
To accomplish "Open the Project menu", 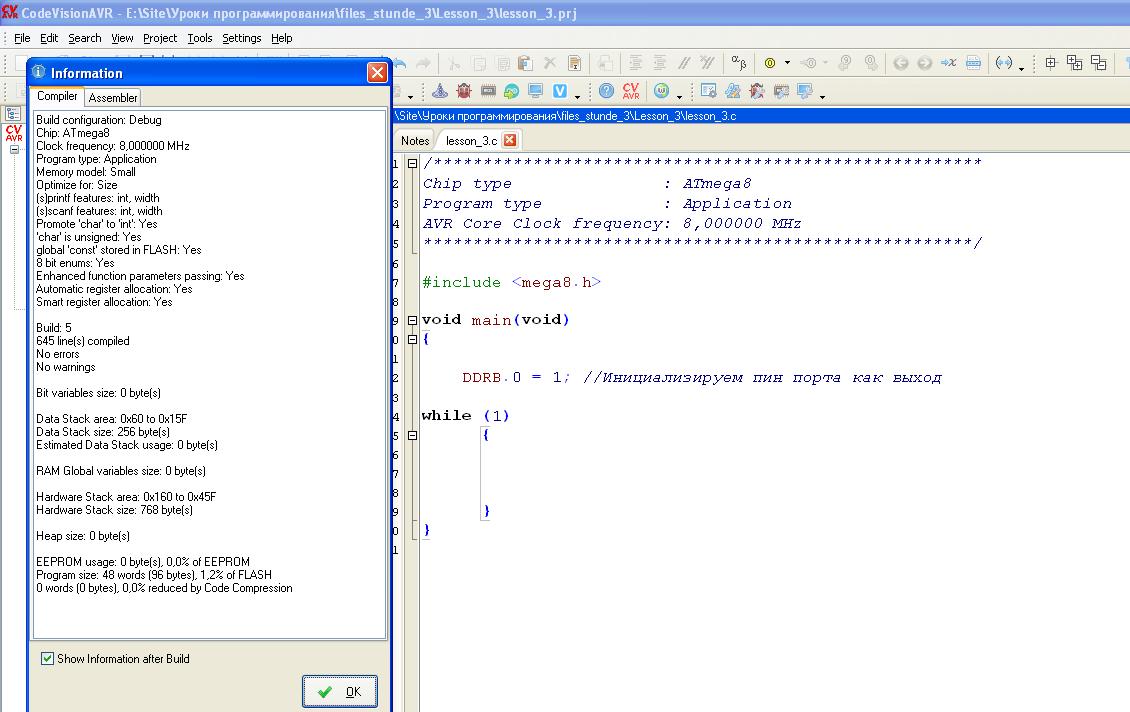I will 160,38.
